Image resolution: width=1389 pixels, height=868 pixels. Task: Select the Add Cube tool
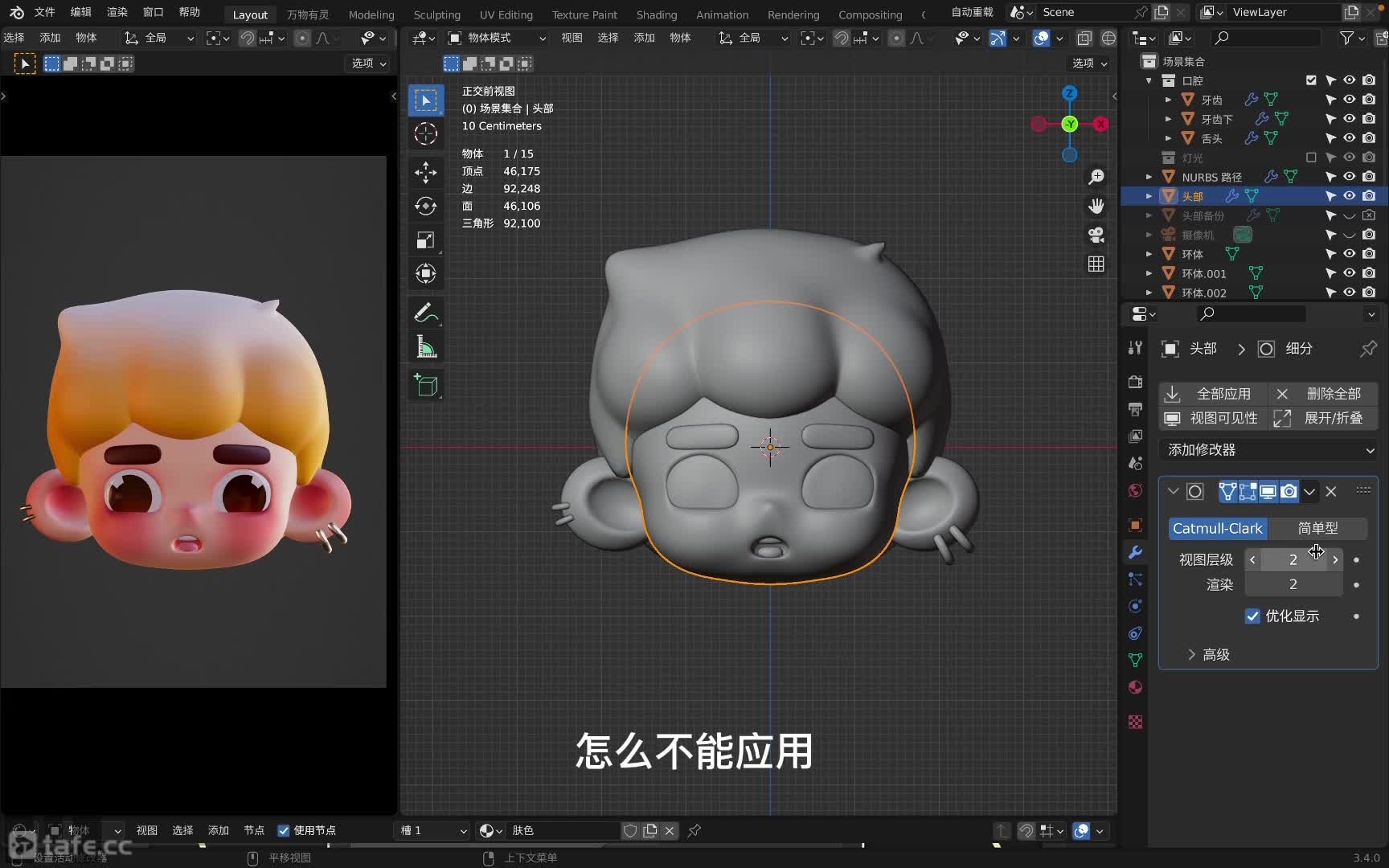[x=426, y=386]
